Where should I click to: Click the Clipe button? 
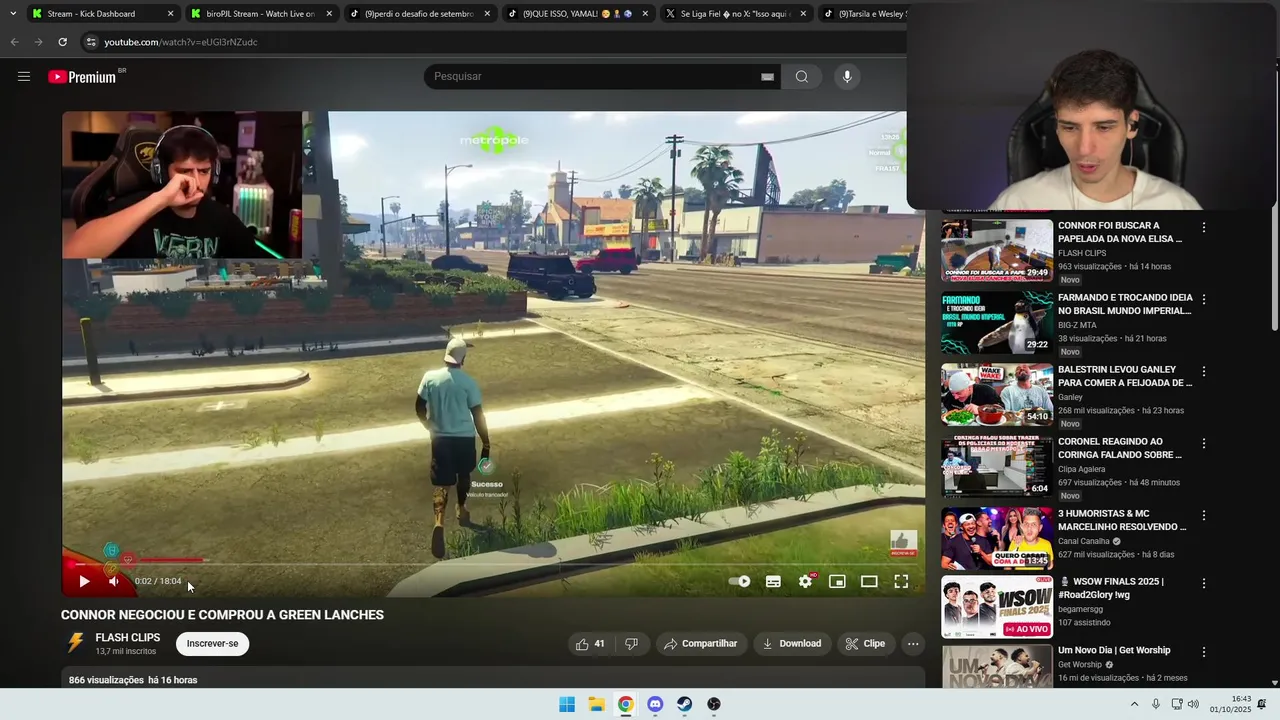tap(865, 644)
